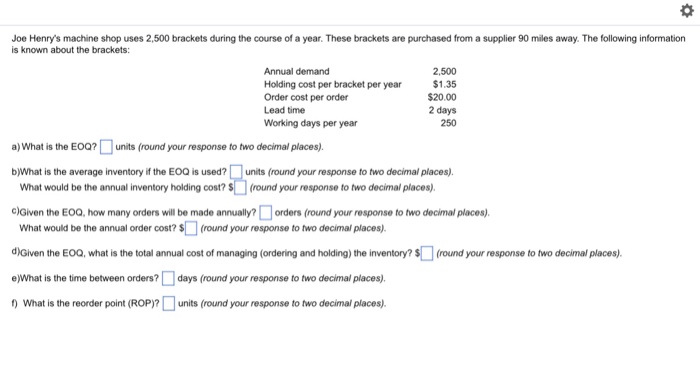The height and width of the screenshot is (379, 700).
Task: Select the 250 working days value
Action: tap(448, 123)
